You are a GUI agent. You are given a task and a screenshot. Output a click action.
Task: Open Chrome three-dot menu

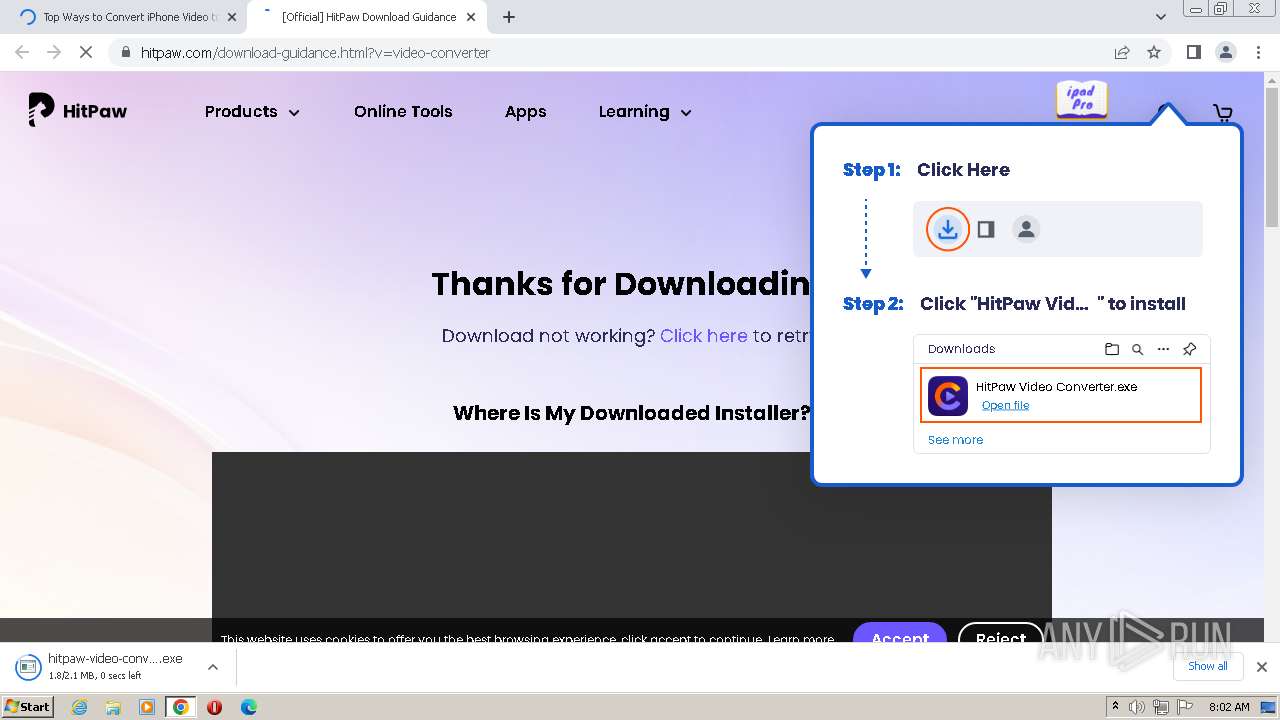tap(1258, 52)
